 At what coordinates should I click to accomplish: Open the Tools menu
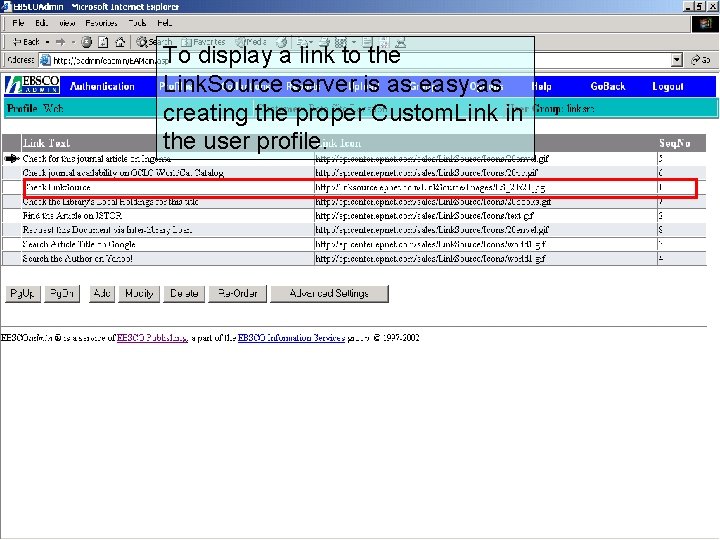tap(137, 23)
